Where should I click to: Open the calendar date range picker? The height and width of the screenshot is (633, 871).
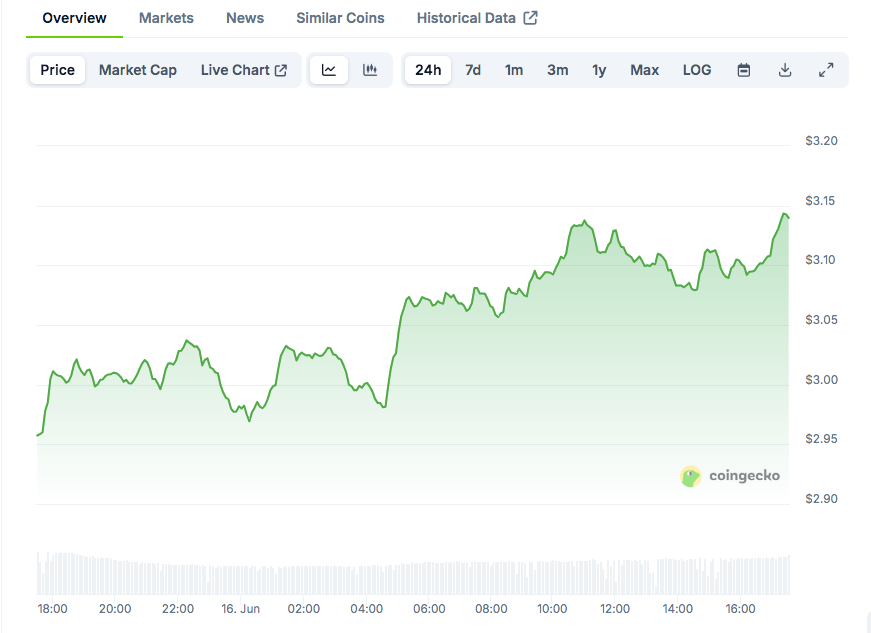pyautogui.click(x=744, y=70)
